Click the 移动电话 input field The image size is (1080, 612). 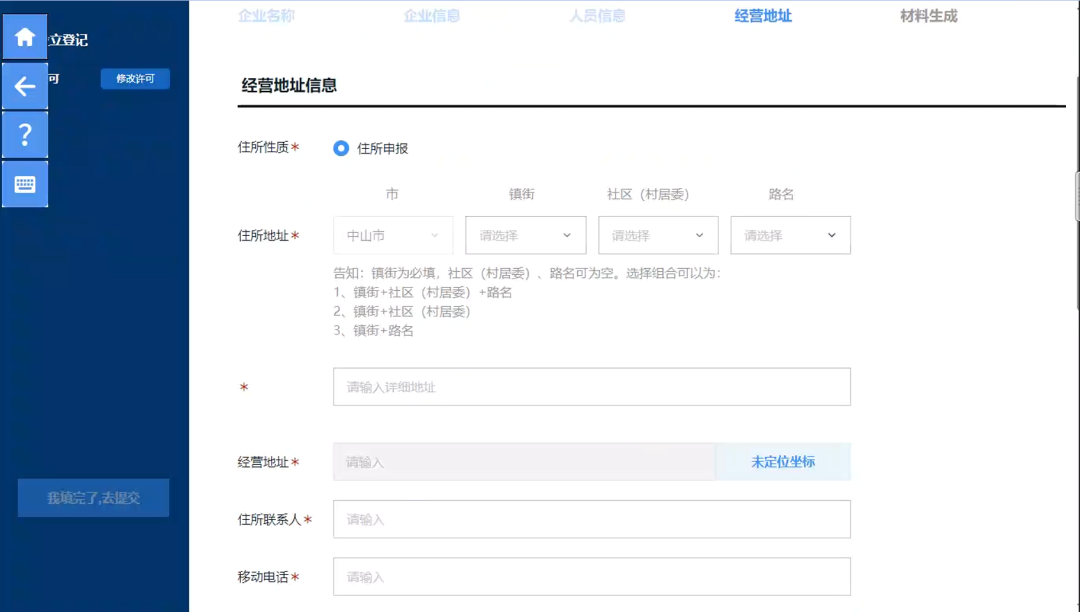click(x=591, y=576)
